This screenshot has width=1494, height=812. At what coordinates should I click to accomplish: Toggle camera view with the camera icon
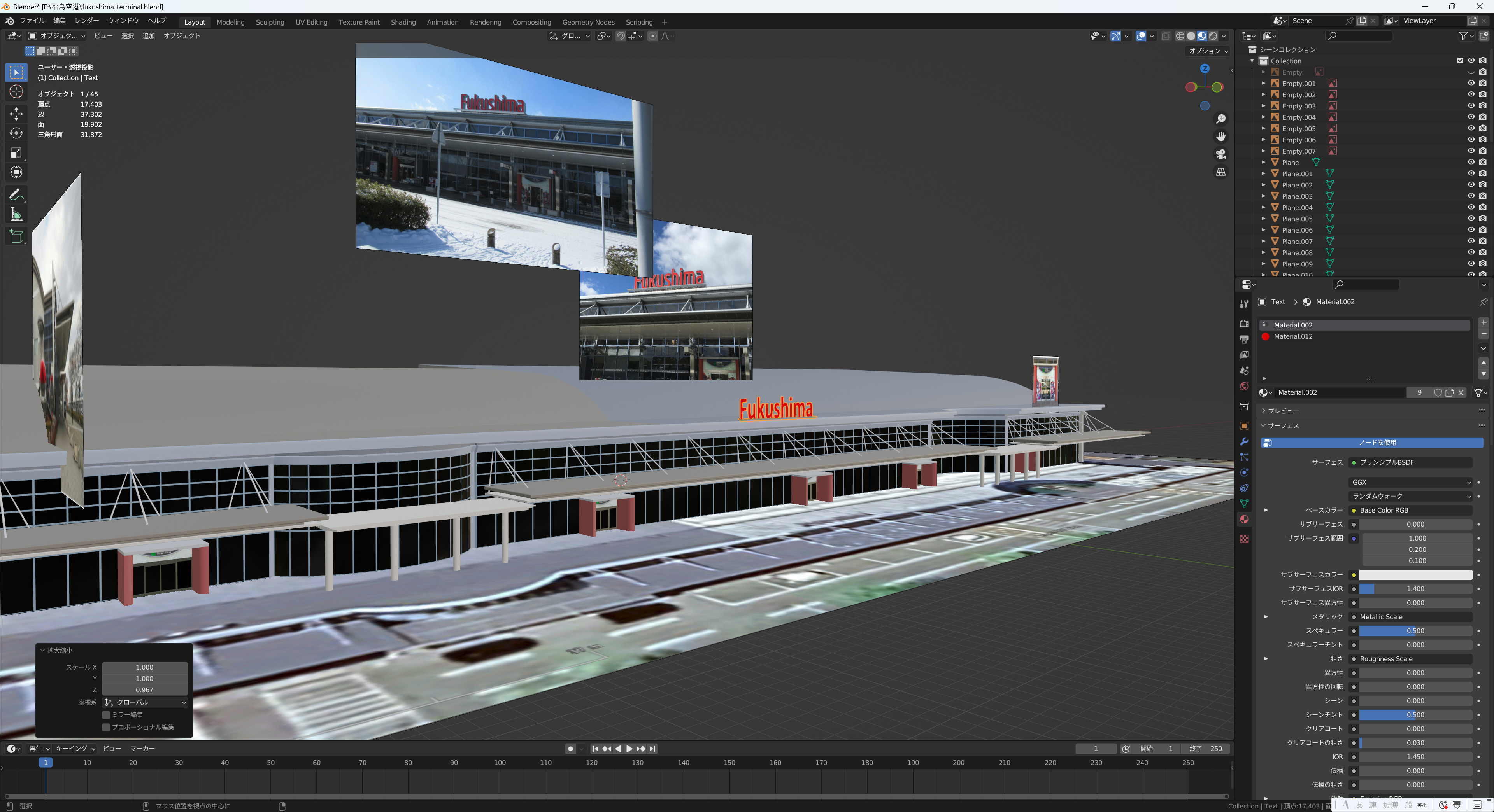point(1221,154)
